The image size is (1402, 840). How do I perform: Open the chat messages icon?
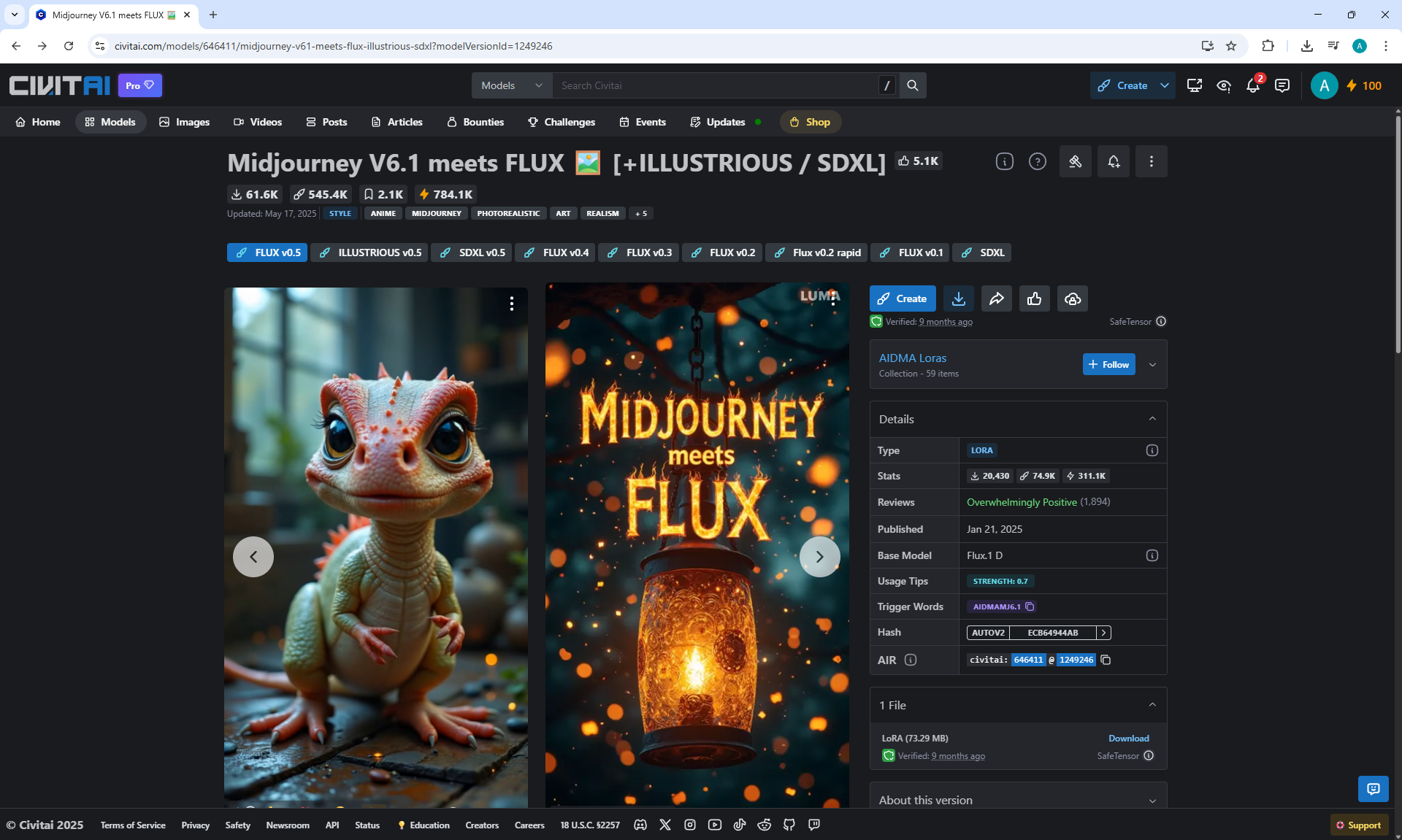(x=1282, y=85)
